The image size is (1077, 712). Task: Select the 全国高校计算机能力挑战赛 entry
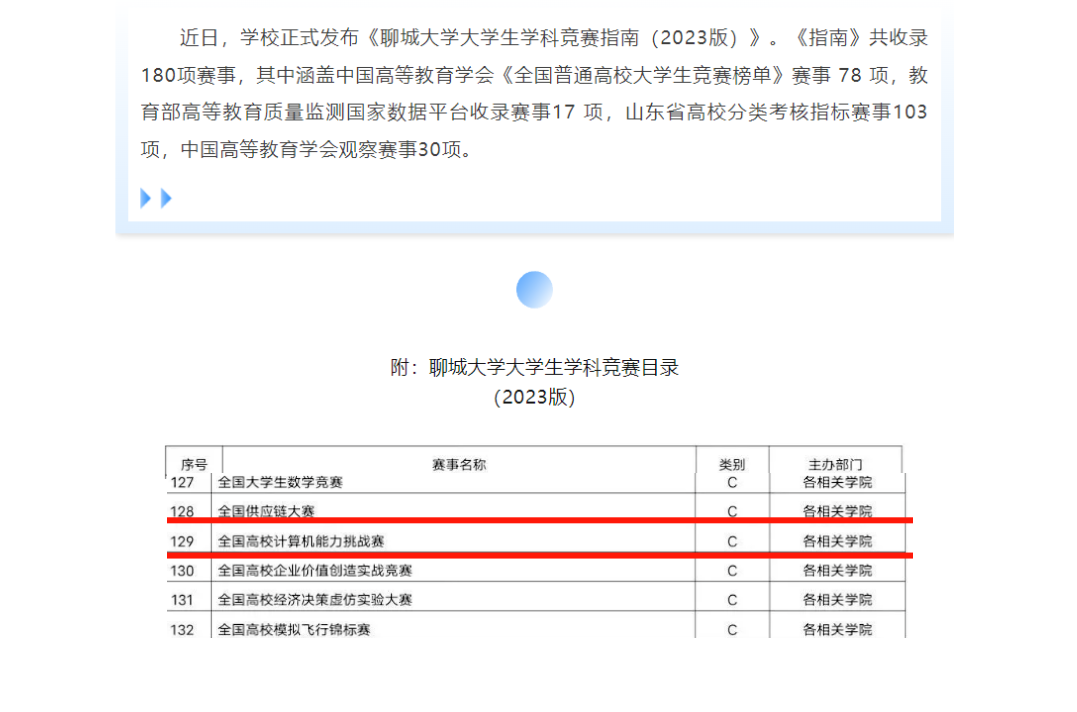[x=301, y=541]
